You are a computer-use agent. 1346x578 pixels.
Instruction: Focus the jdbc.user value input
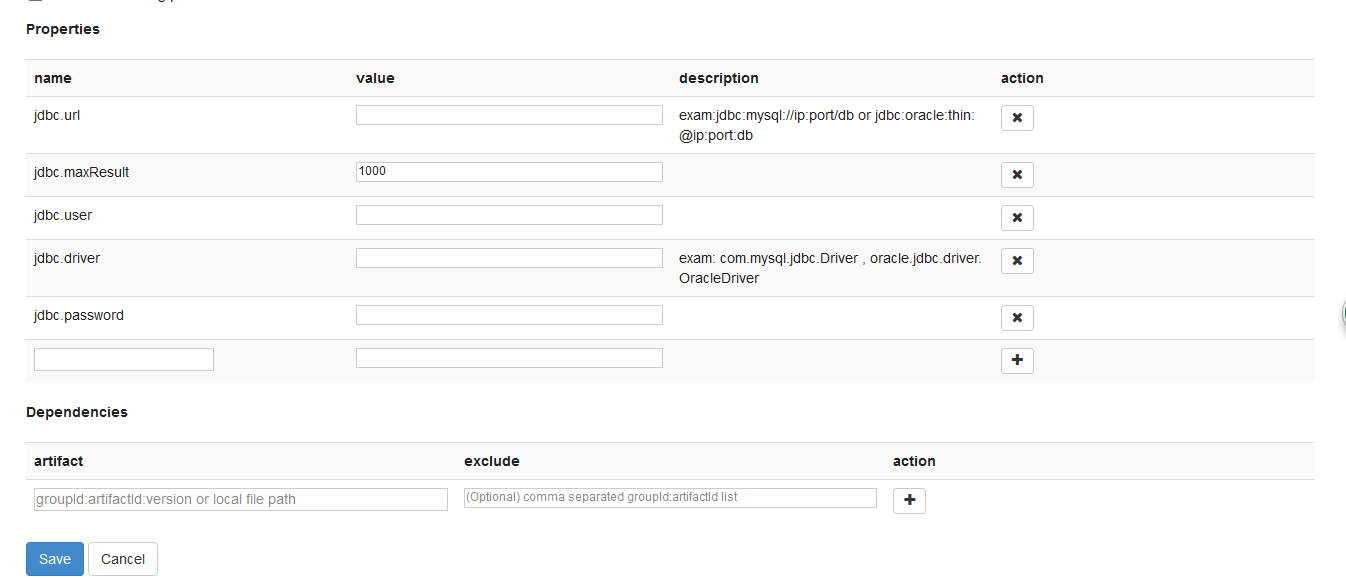point(509,215)
